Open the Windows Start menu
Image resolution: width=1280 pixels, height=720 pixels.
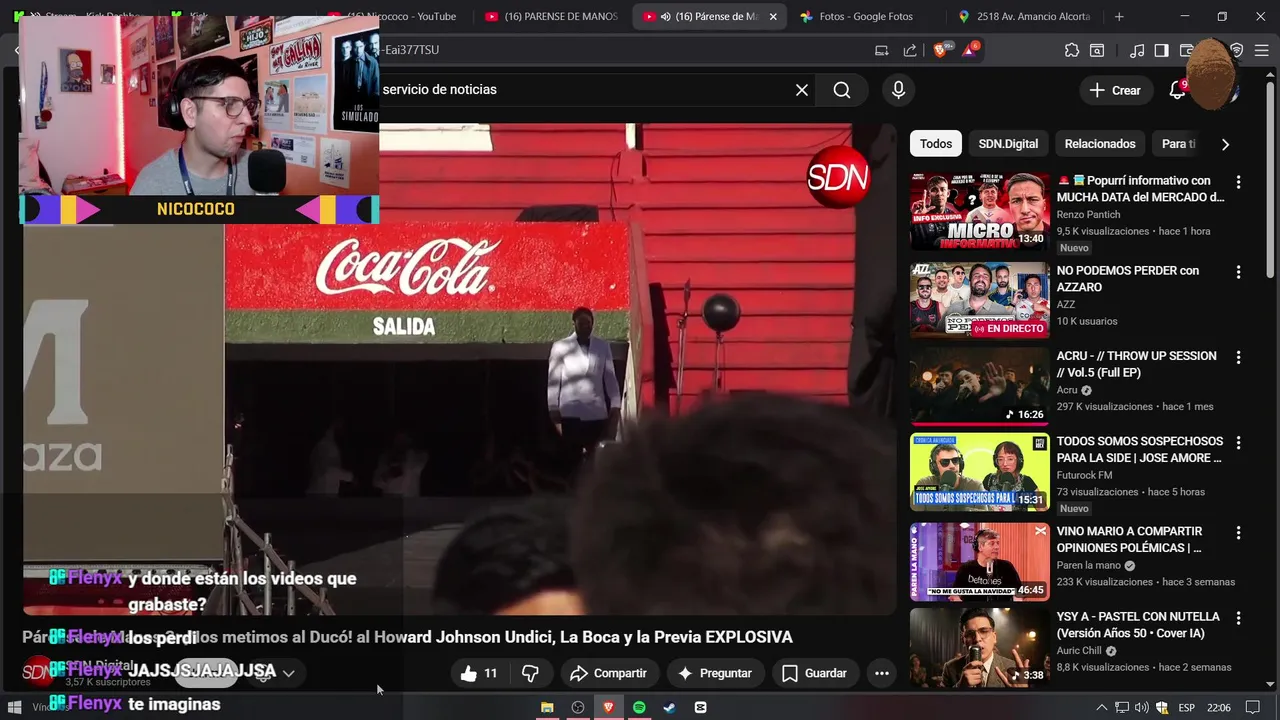pos(15,707)
